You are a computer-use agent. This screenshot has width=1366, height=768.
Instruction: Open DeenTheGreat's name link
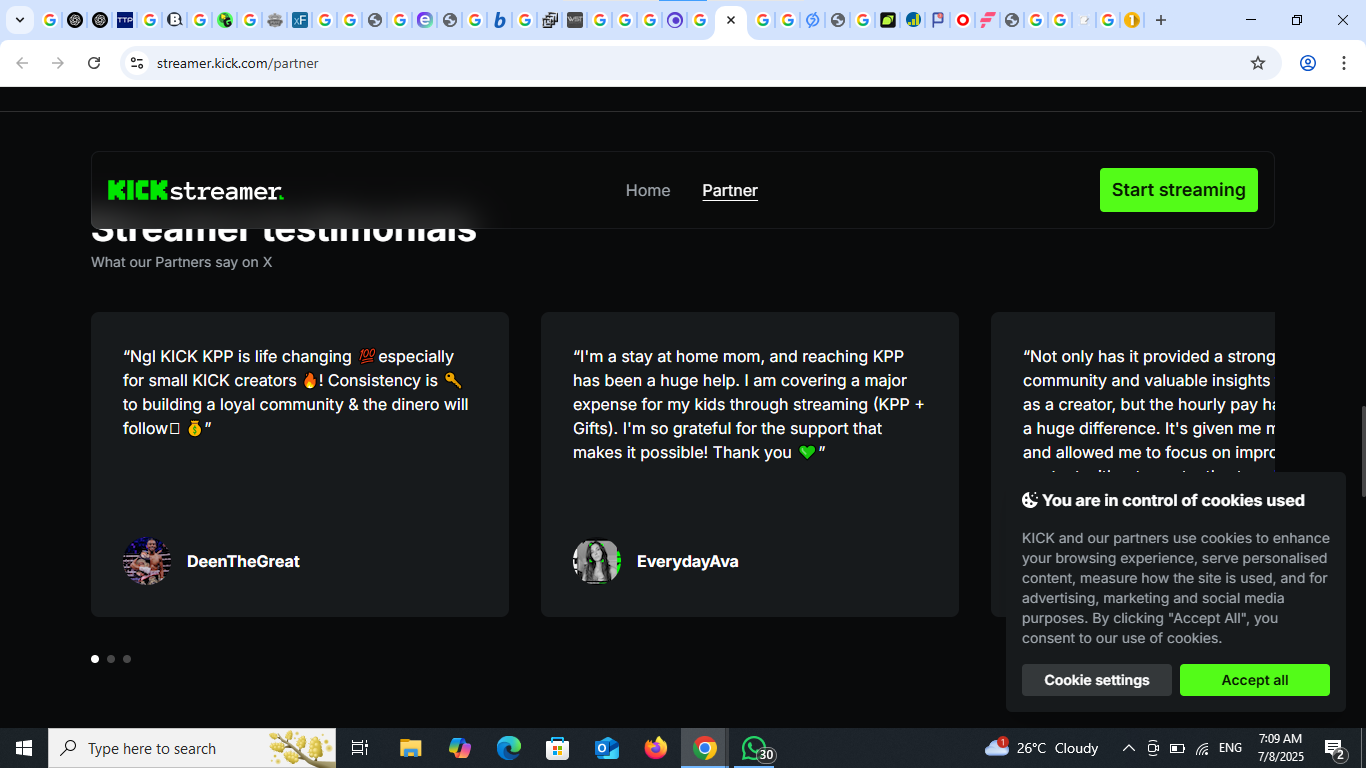coord(243,562)
